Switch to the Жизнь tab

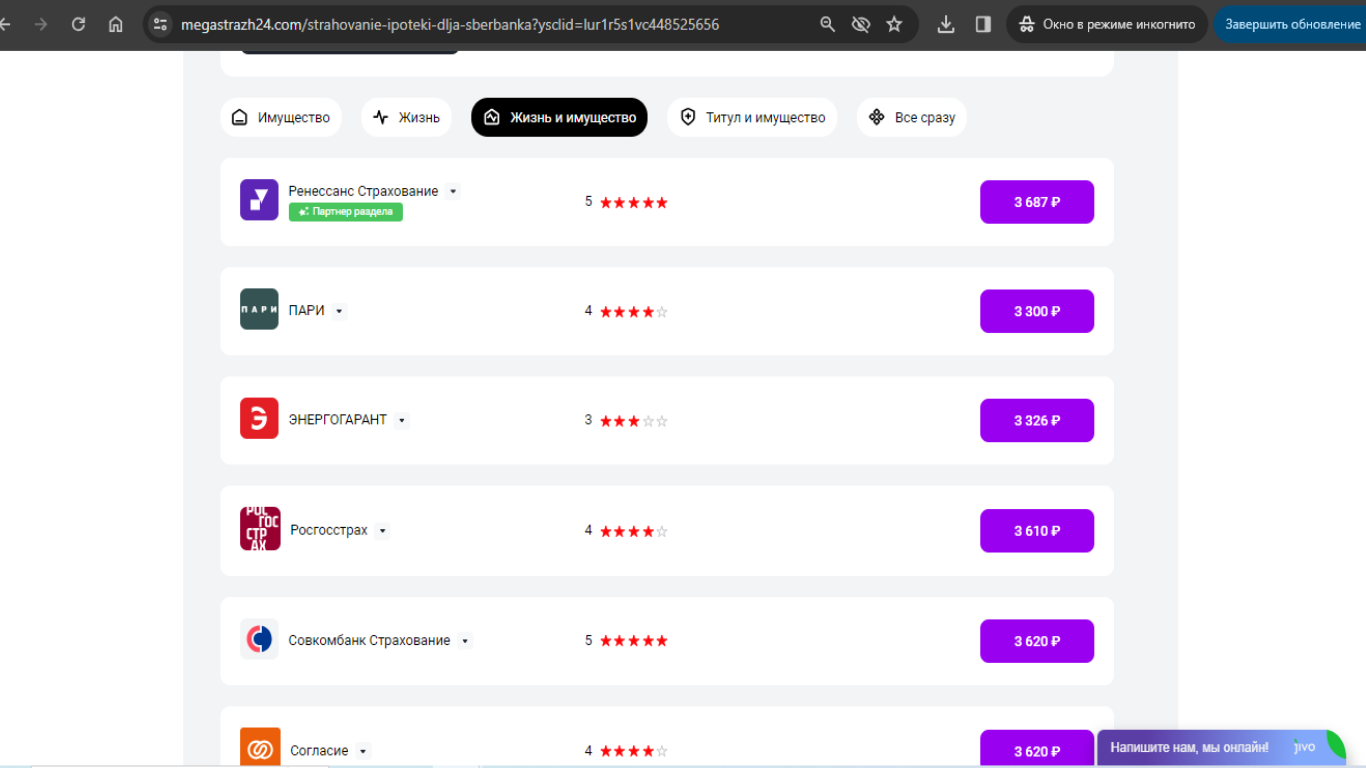(406, 117)
